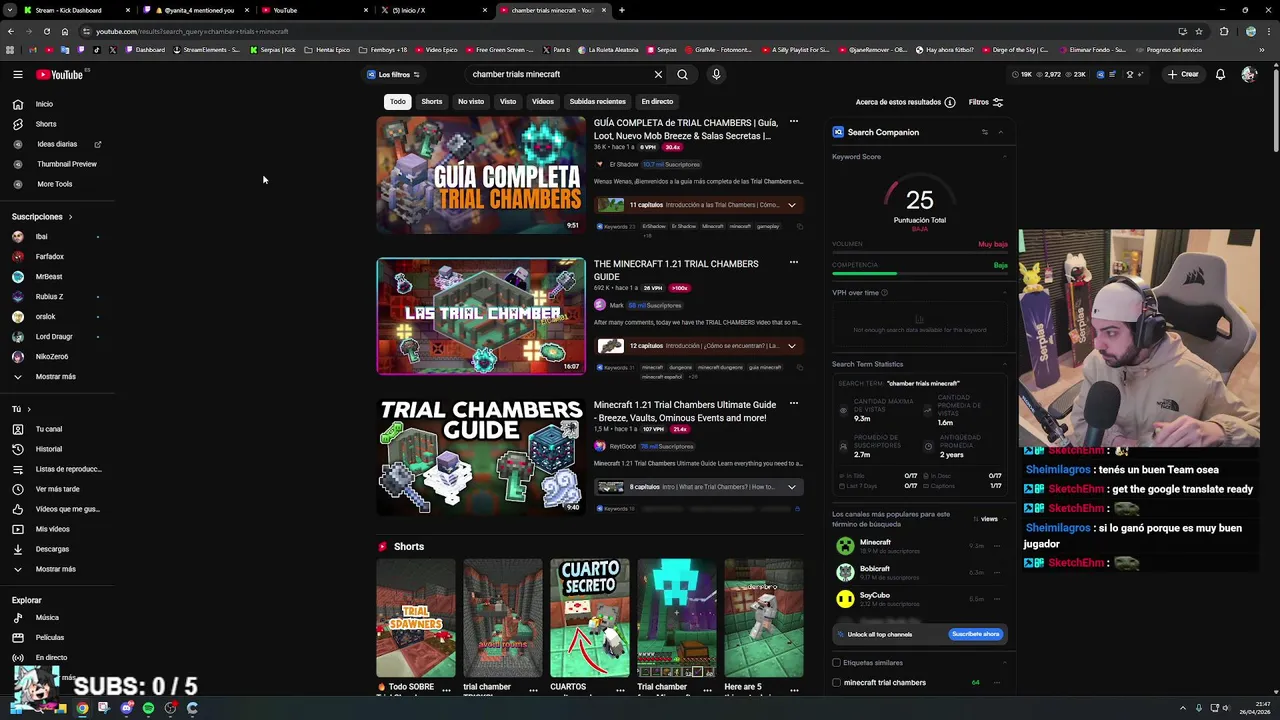Tick the Etiquetas similares checkbox
Screen dimensions: 1280x720
point(836,662)
